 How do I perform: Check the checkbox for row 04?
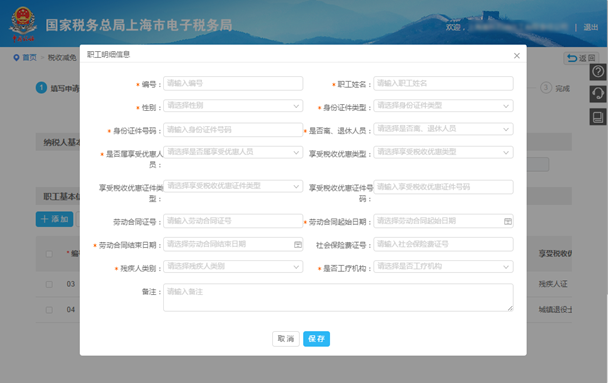49,310
